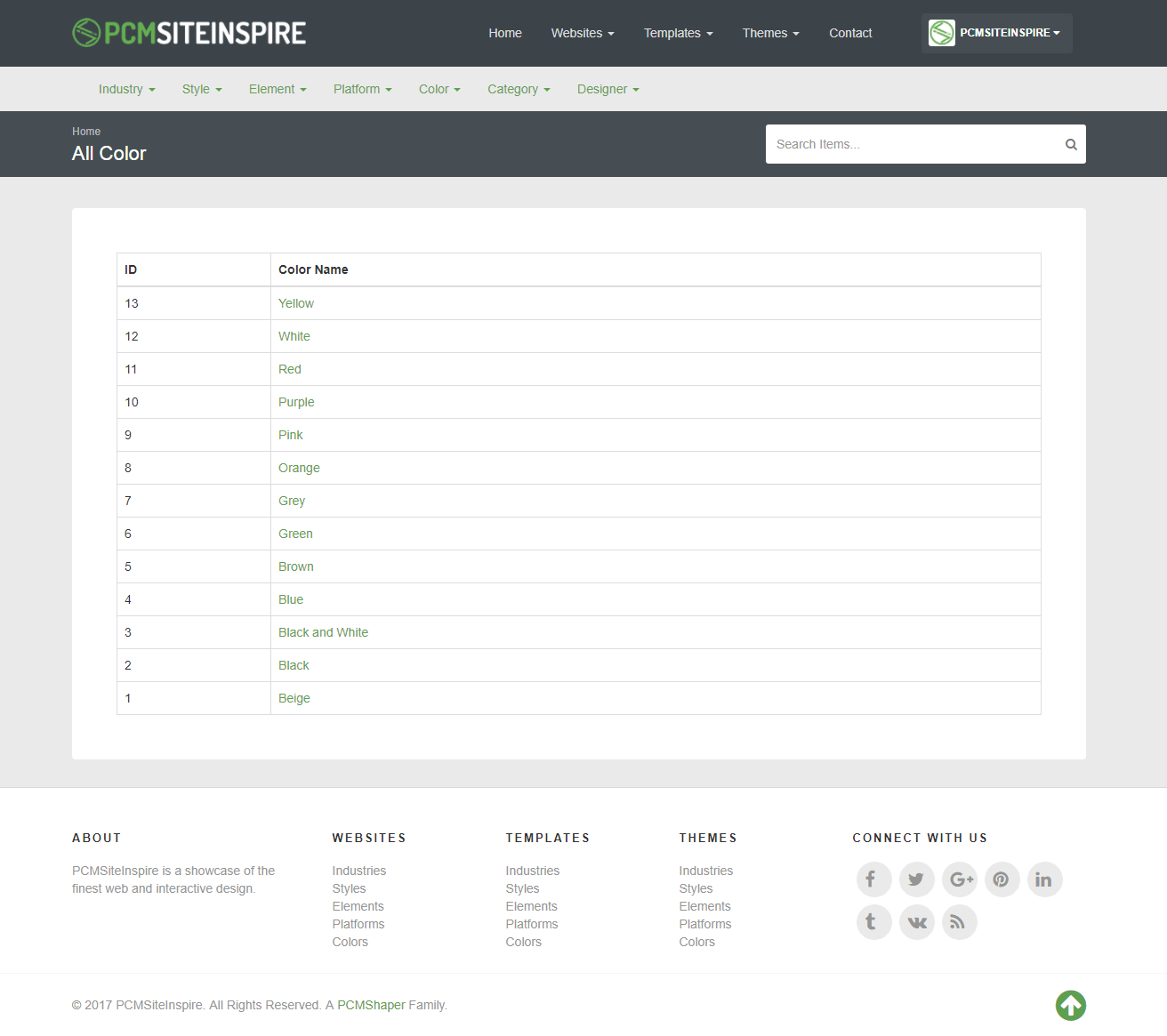
Task: Expand the Websites menu
Action: tap(583, 33)
